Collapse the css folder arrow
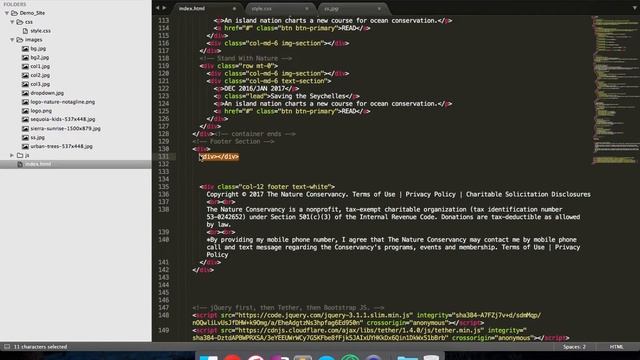This screenshot has height=360, width=640. coord(12,22)
